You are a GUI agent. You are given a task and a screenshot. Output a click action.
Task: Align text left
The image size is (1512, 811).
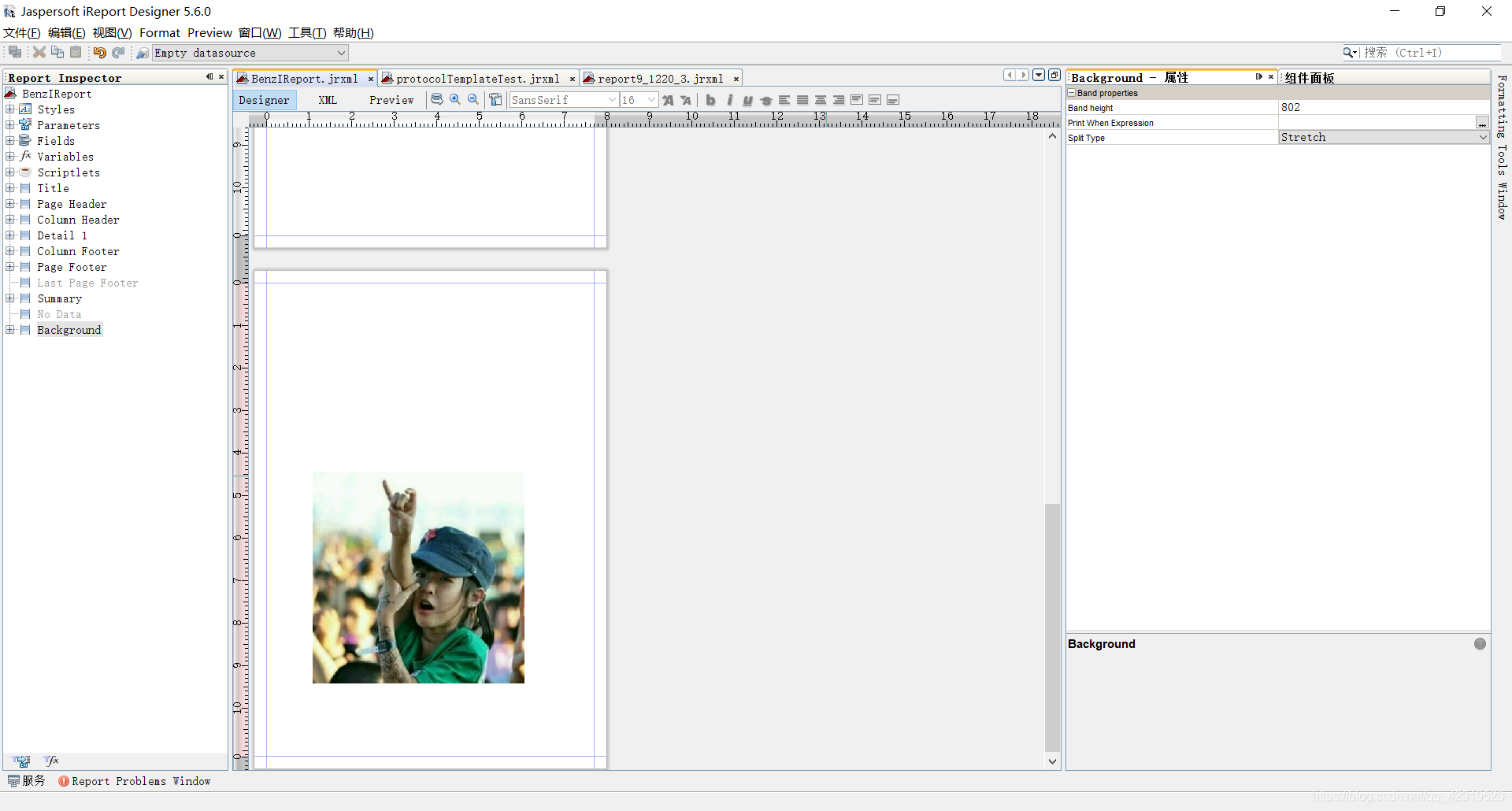click(x=784, y=100)
